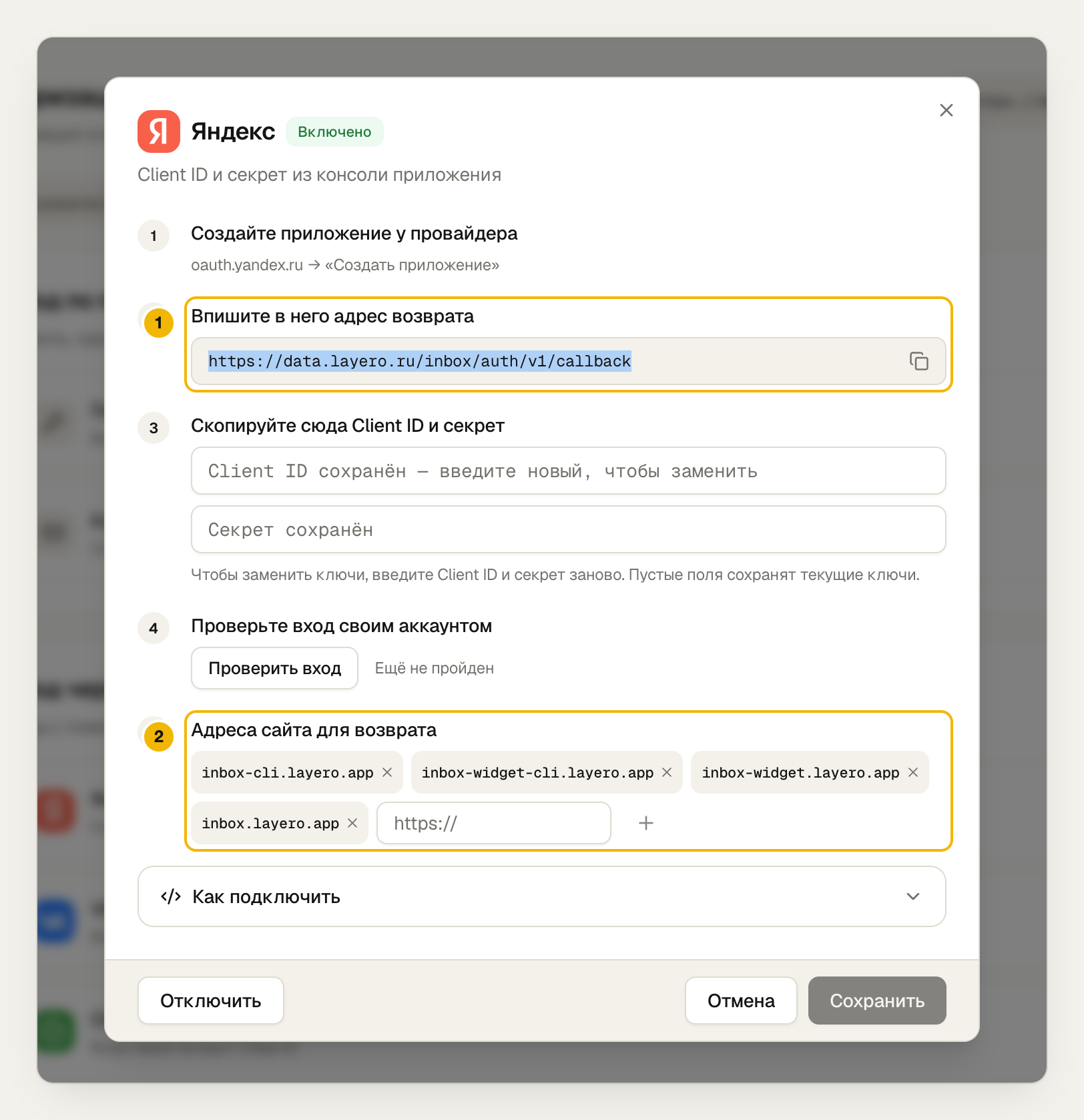The height and width of the screenshot is (1120, 1084).
Task: Click the Отключить button
Action: click(210, 1001)
